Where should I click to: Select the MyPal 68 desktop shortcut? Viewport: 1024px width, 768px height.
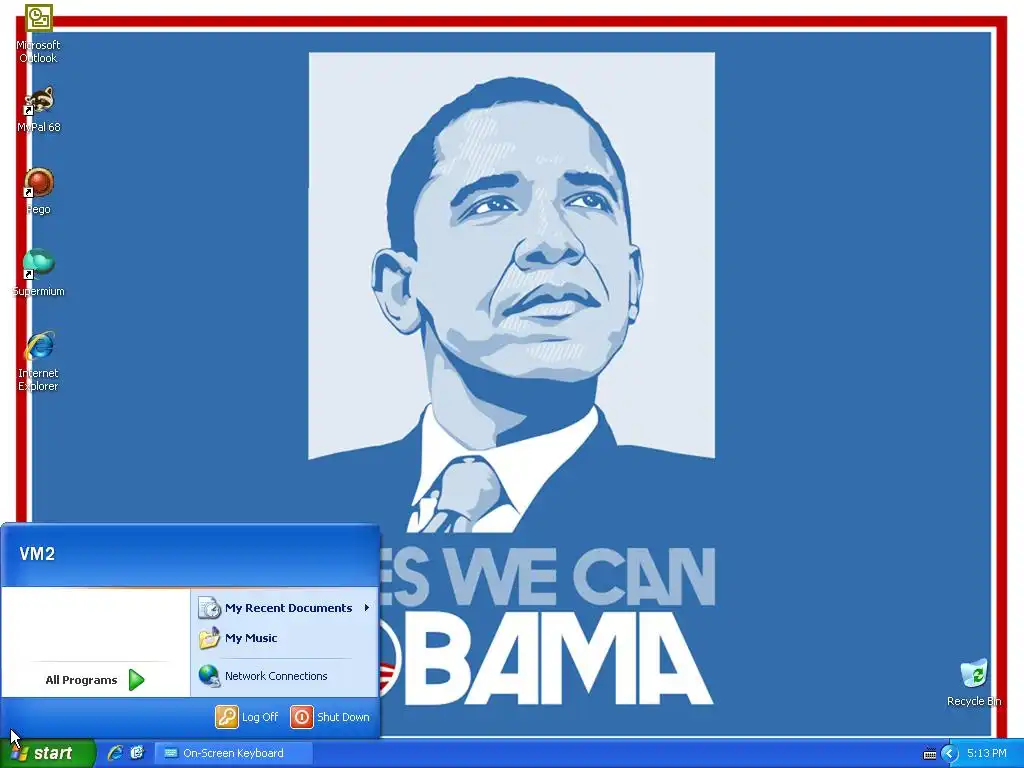click(x=39, y=109)
